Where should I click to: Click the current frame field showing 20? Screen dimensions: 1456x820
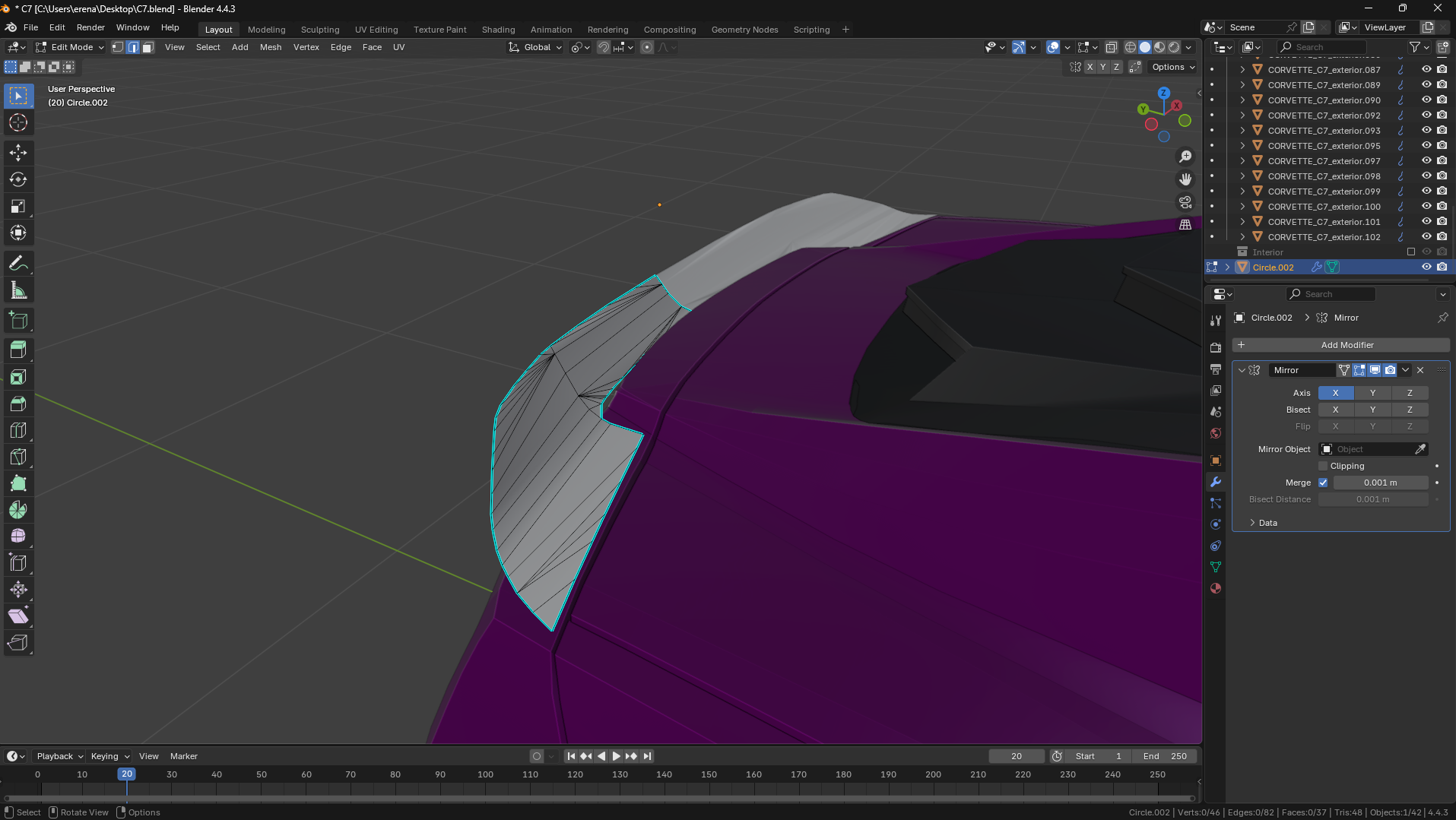(1017, 756)
